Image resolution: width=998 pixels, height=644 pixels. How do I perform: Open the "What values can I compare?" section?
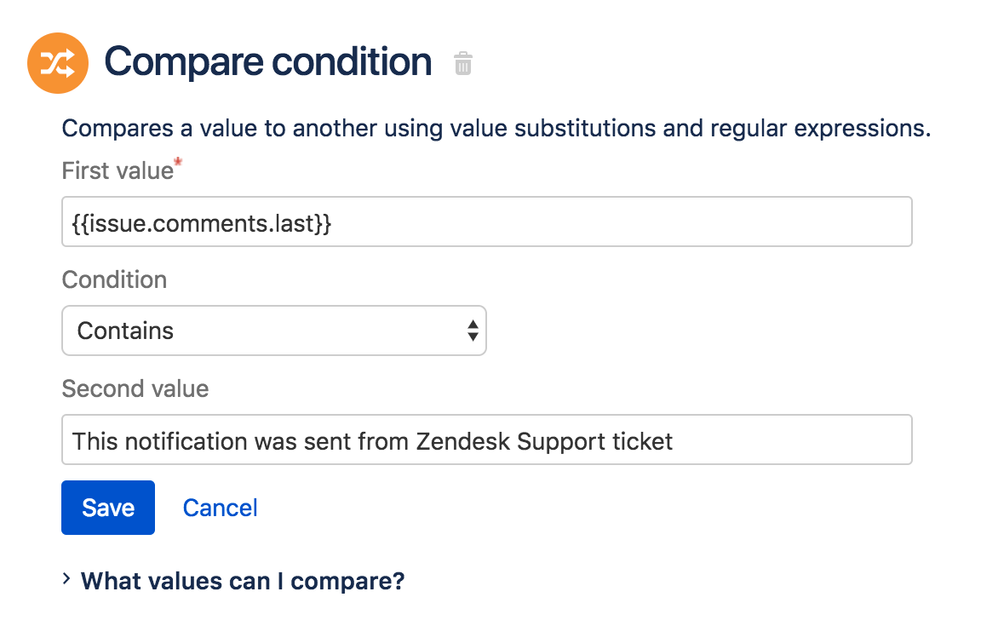click(x=242, y=581)
